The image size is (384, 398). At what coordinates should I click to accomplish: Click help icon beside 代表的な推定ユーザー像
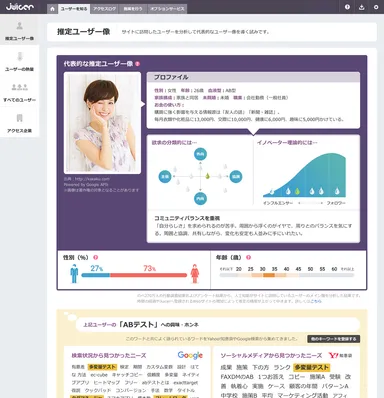click(x=137, y=64)
